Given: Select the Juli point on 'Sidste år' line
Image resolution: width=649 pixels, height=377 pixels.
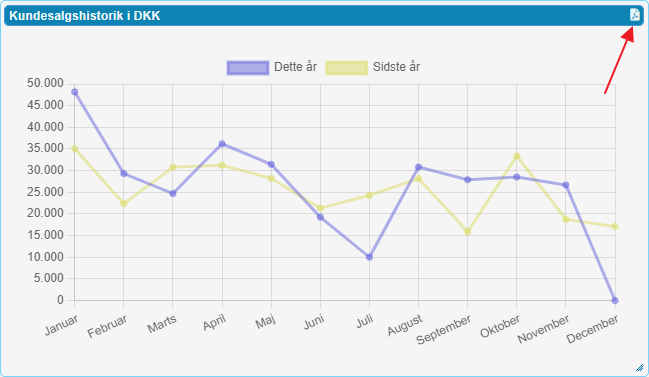Looking at the screenshot, I should pyautogui.click(x=369, y=195).
